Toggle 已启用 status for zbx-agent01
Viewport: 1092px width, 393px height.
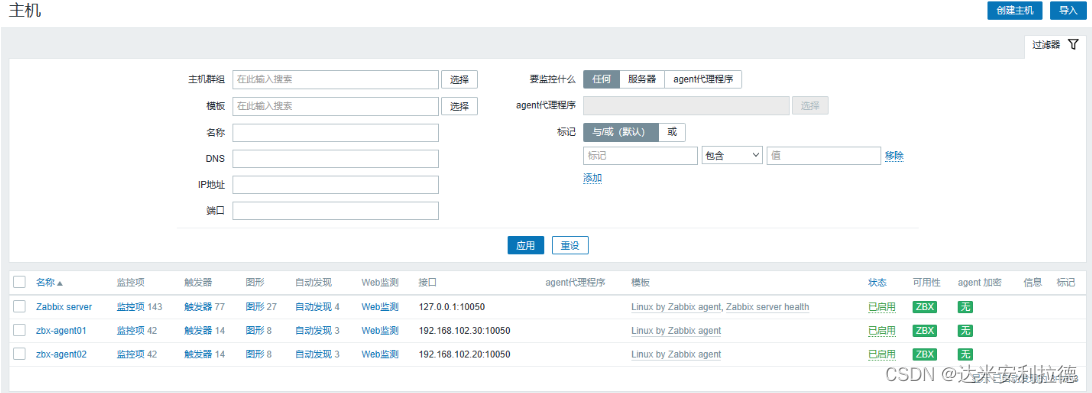tap(882, 330)
